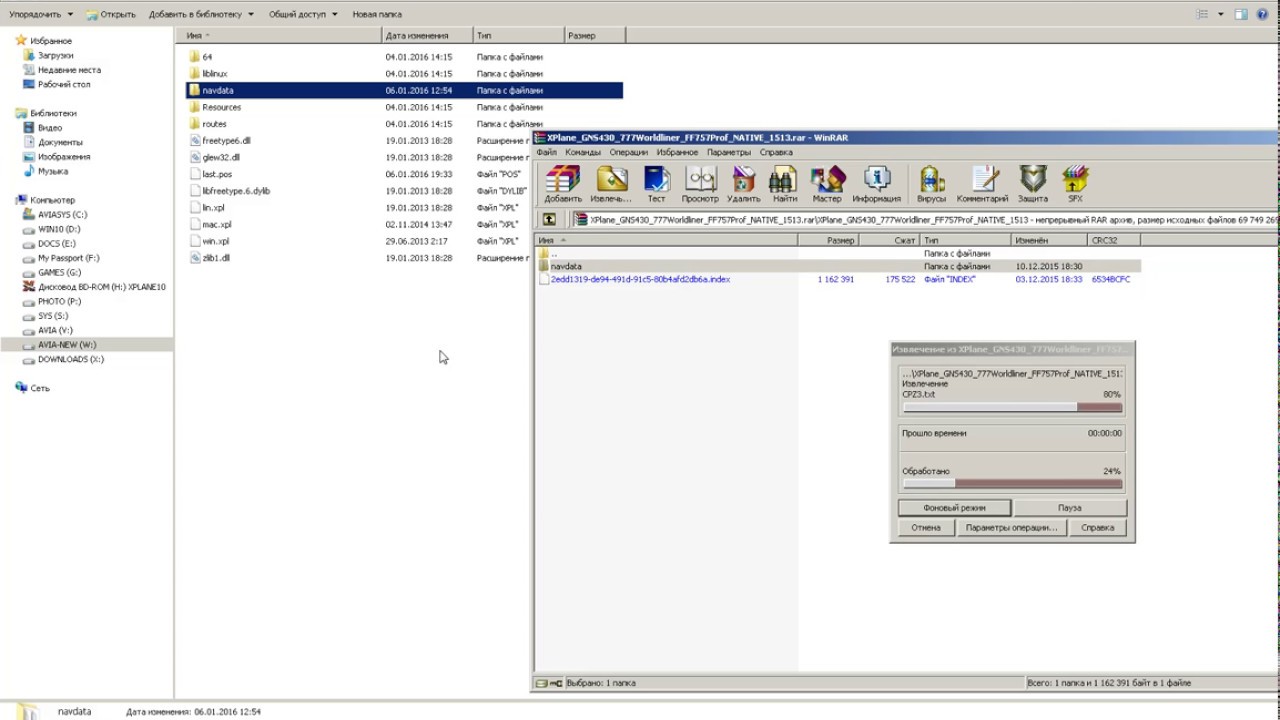Click the WinRAR Добавить (Add) toolbar icon
Image resolution: width=1280 pixels, height=720 pixels.
563,184
